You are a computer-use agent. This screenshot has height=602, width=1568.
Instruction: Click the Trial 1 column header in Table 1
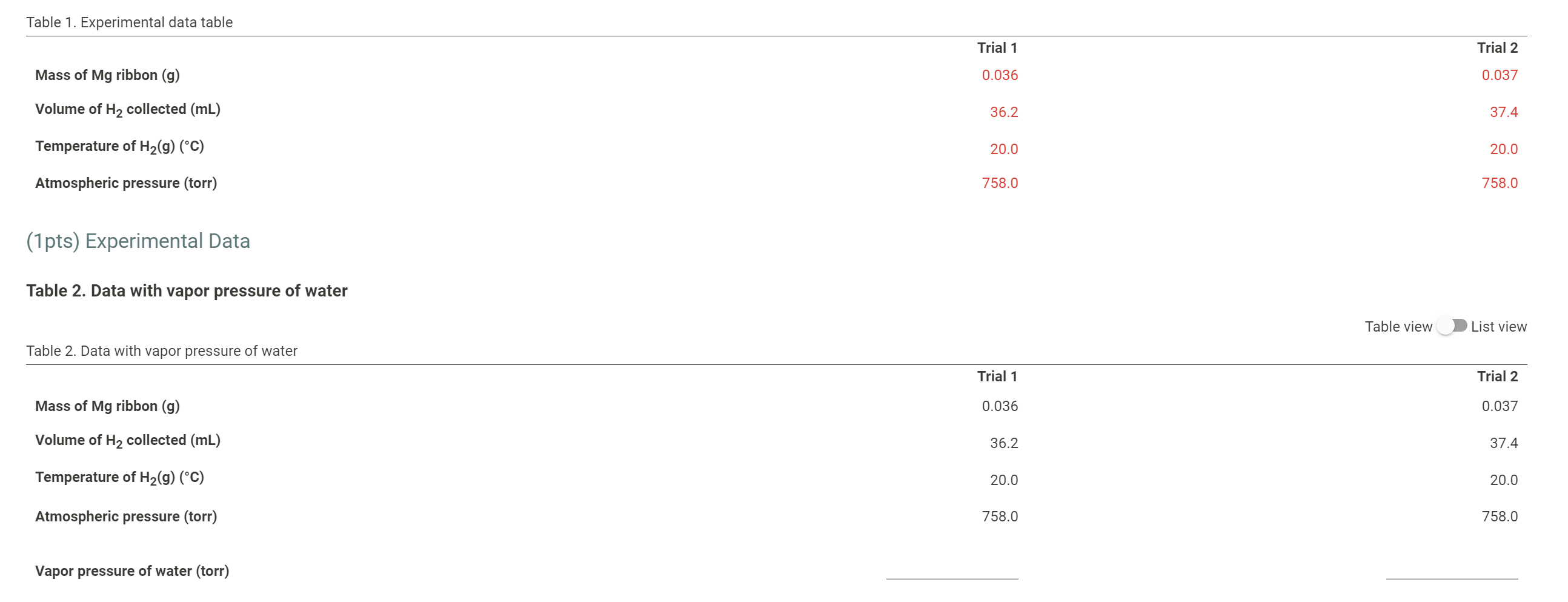(998, 47)
